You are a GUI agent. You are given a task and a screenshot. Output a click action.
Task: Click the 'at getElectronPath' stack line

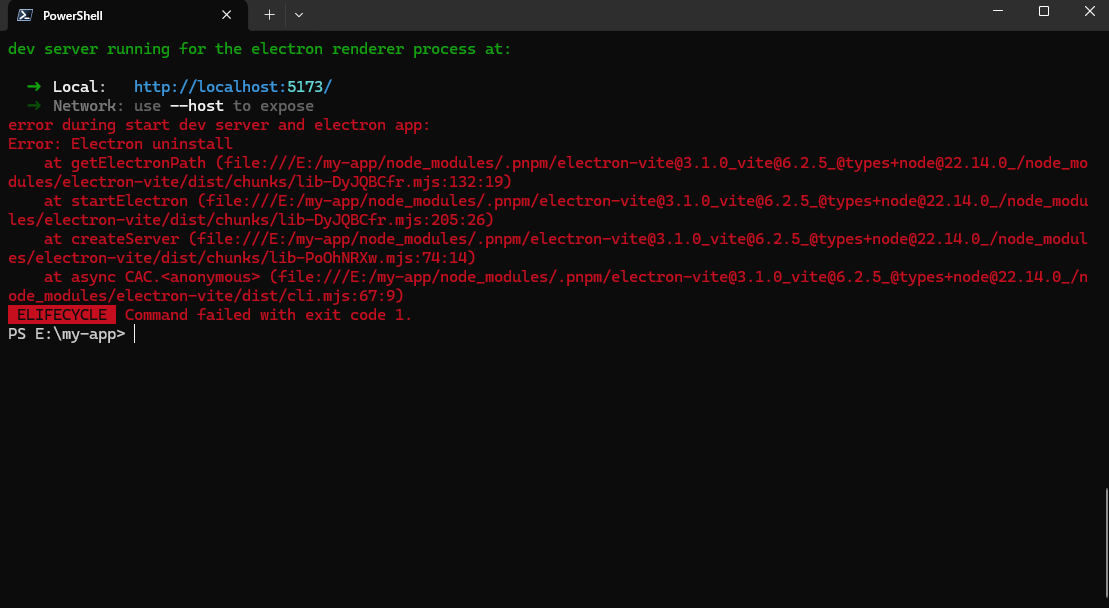[548, 172]
